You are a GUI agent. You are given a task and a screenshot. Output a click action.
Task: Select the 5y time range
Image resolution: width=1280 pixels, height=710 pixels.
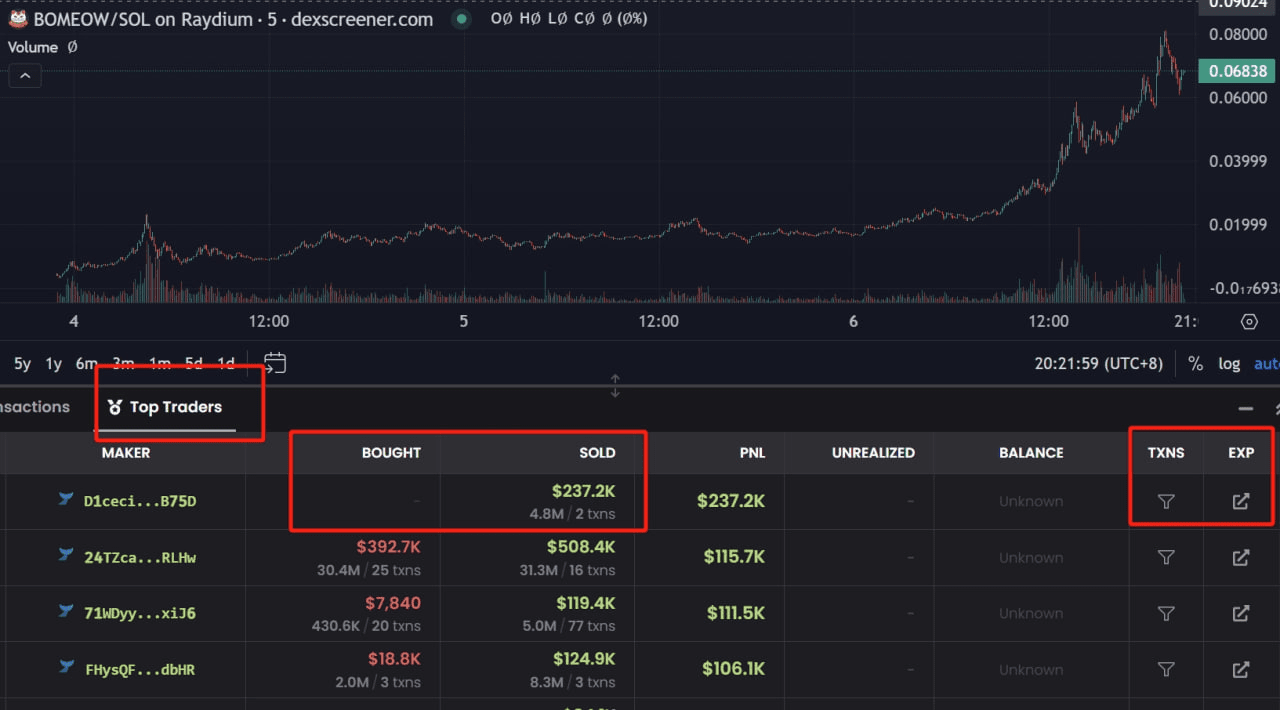click(22, 364)
